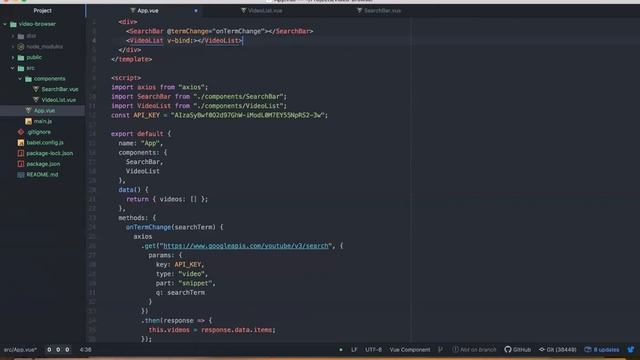This screenshot has height=360, width=640.
Task: Click the 'this.videos = response.data.items' line
Action: coord(212,330)
